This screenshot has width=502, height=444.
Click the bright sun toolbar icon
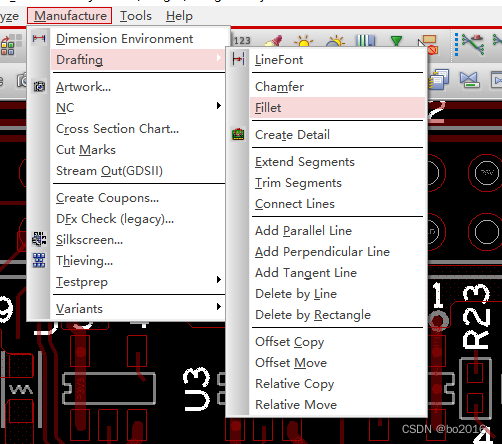[x=304, y=41]
